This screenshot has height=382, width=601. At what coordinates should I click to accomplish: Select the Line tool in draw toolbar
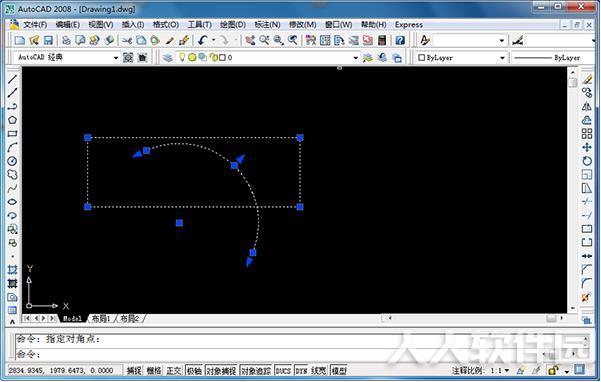click(12, 79)
